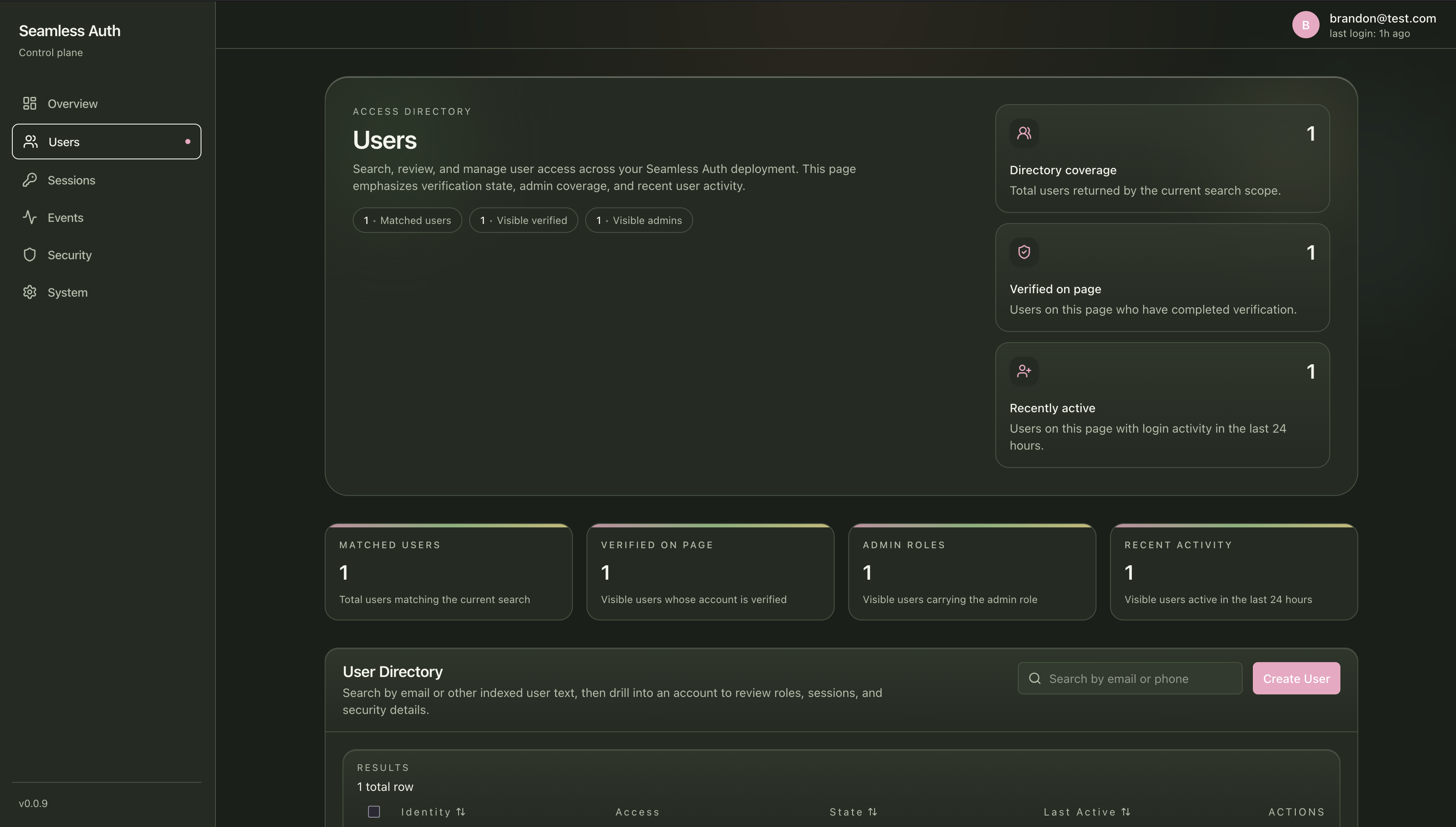Screen dimensions: 1456x827
Task: Click the System gear icon
Action: click(29, 292)
